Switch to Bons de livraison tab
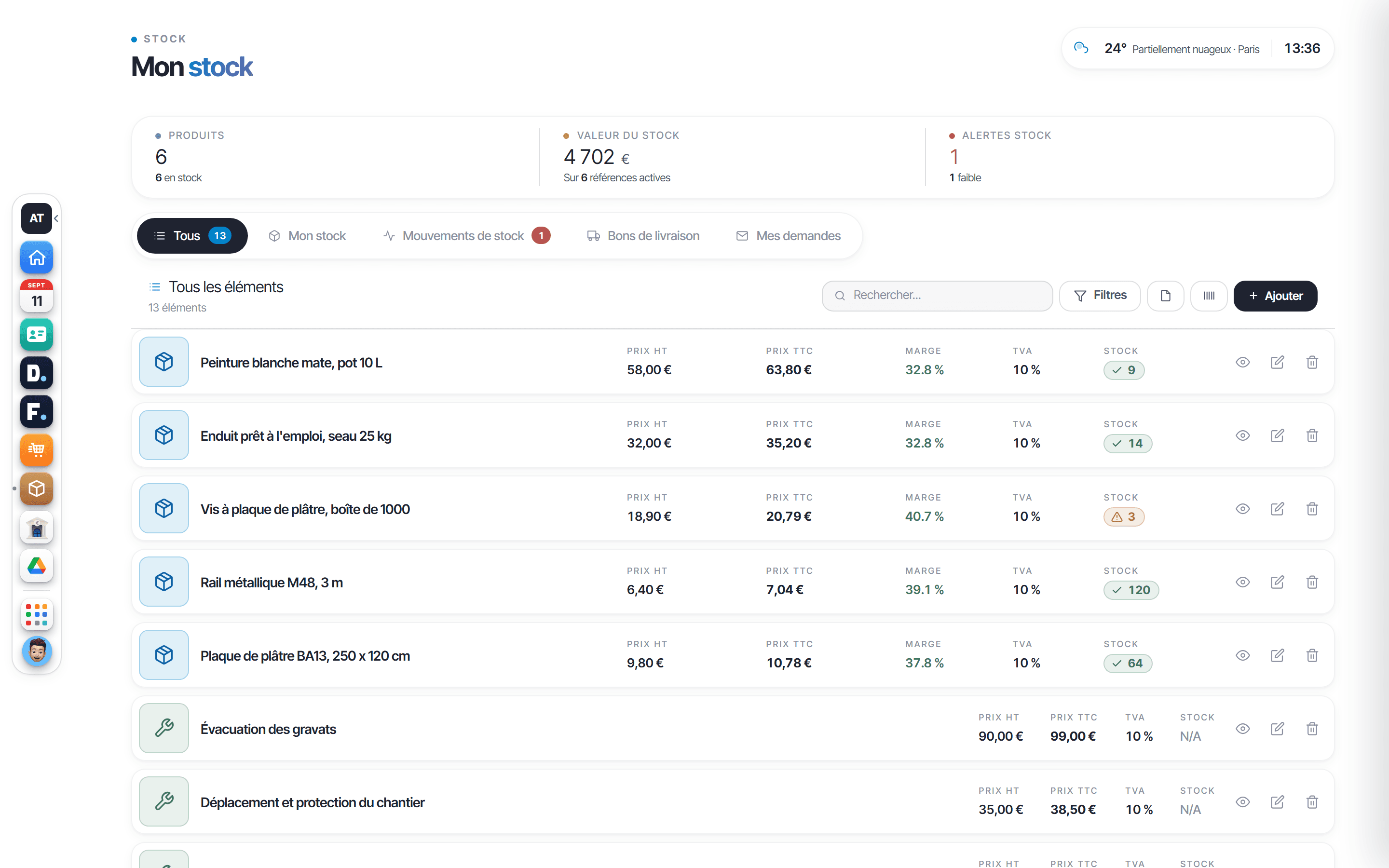 [x=643, y=236]
